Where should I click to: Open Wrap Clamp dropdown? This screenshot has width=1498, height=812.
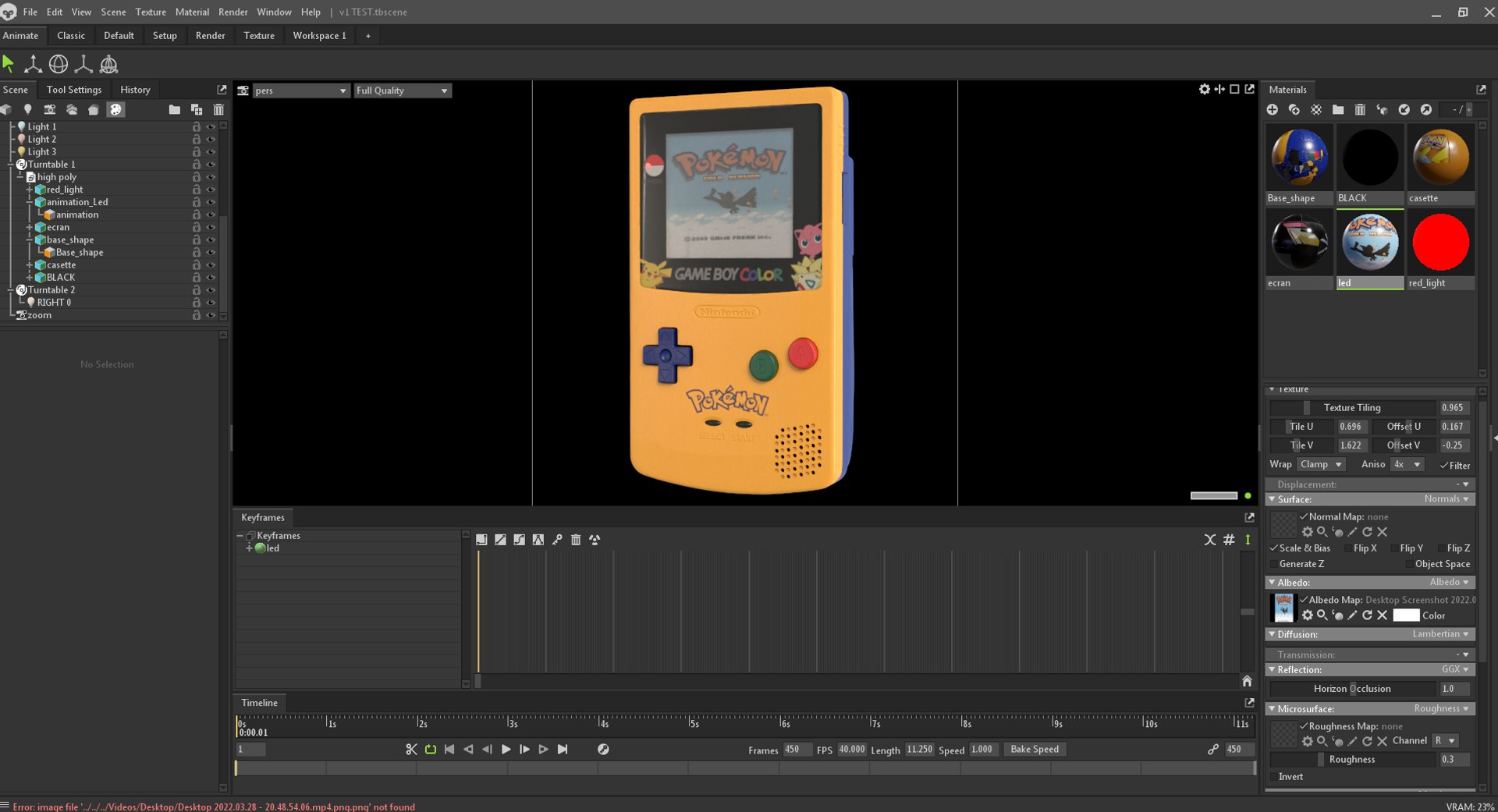point(1321,464)
